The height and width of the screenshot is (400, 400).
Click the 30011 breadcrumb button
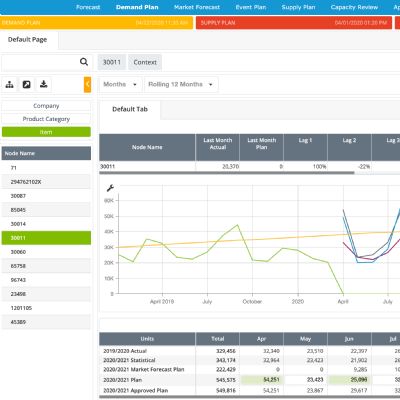[x=112, y=62]
